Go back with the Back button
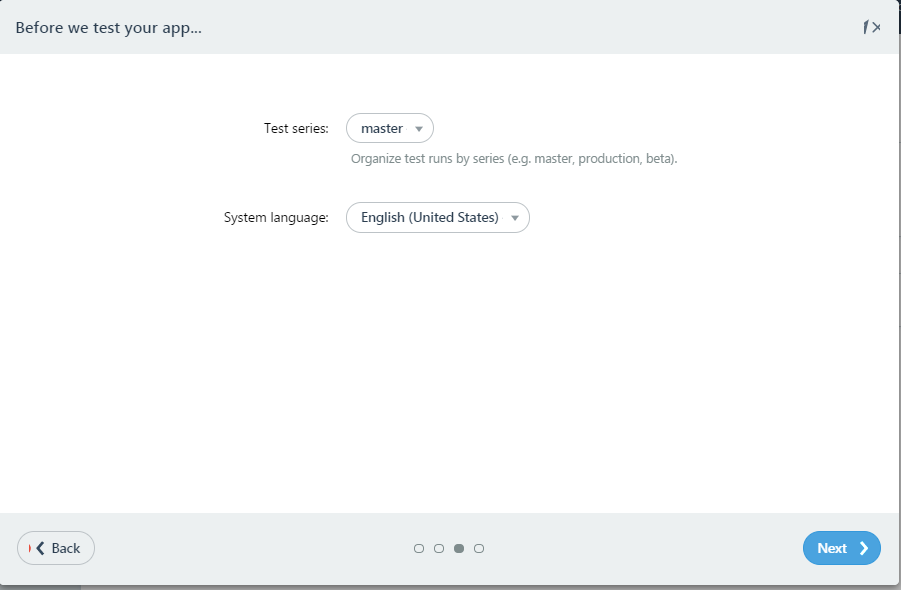Viewport: 901px width, 590px height. [56, 548]
